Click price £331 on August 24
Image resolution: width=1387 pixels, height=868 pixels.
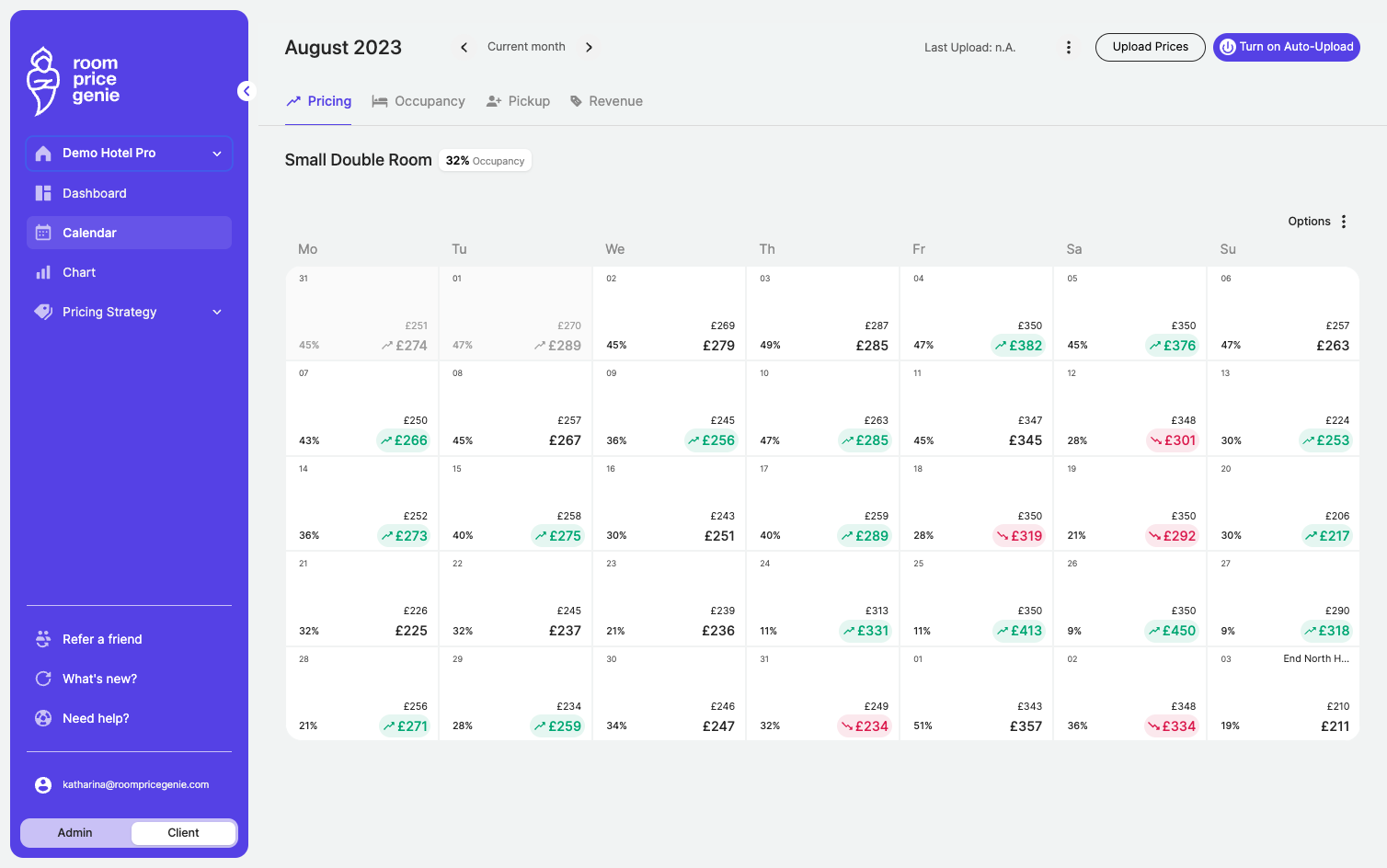pos(865,631)
